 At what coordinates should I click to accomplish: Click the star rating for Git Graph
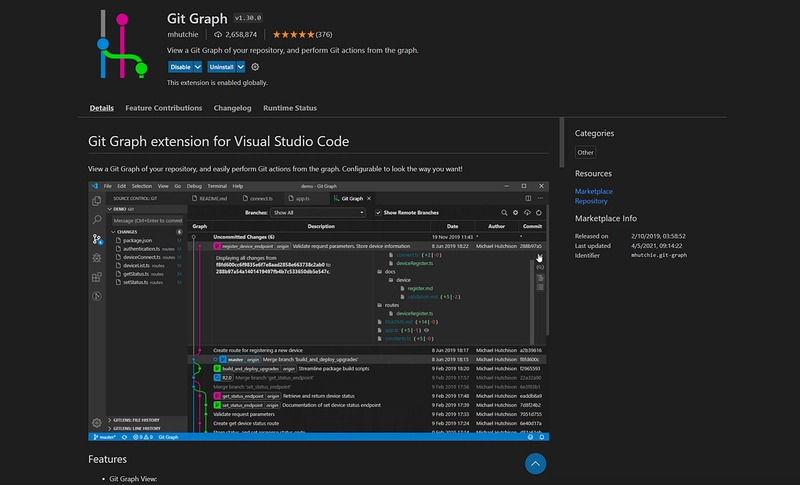tap(293, 35)
